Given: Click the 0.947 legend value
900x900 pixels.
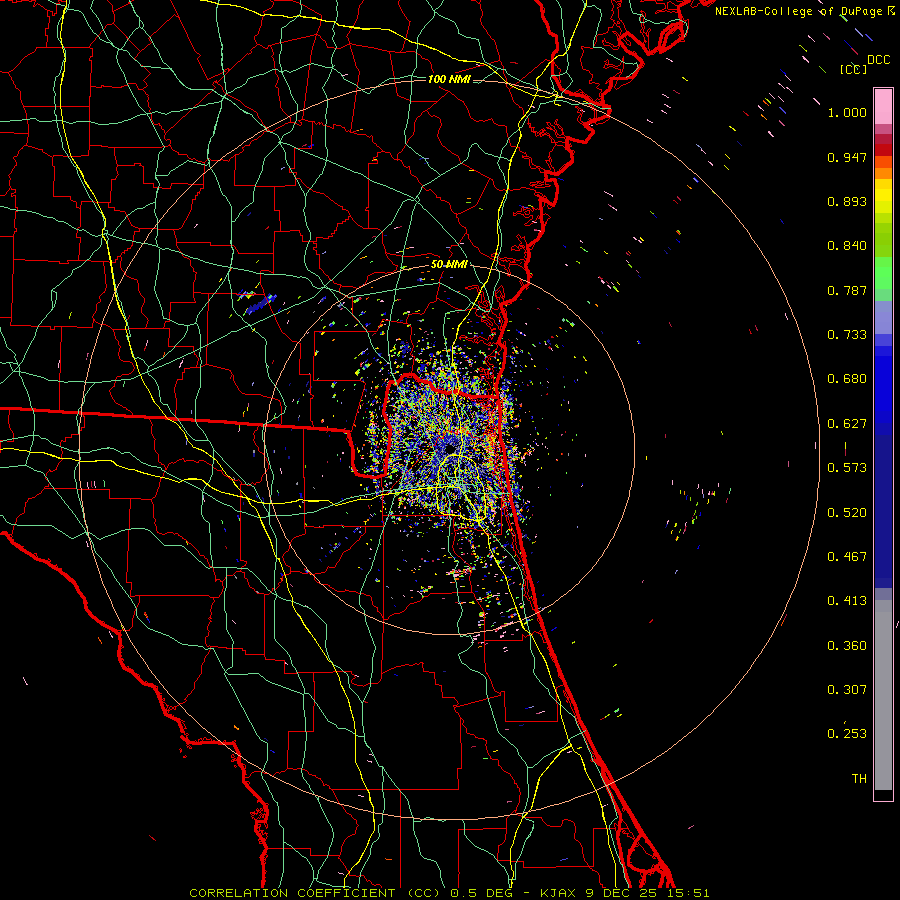Looking at the screenshot, I should (847, 157).
